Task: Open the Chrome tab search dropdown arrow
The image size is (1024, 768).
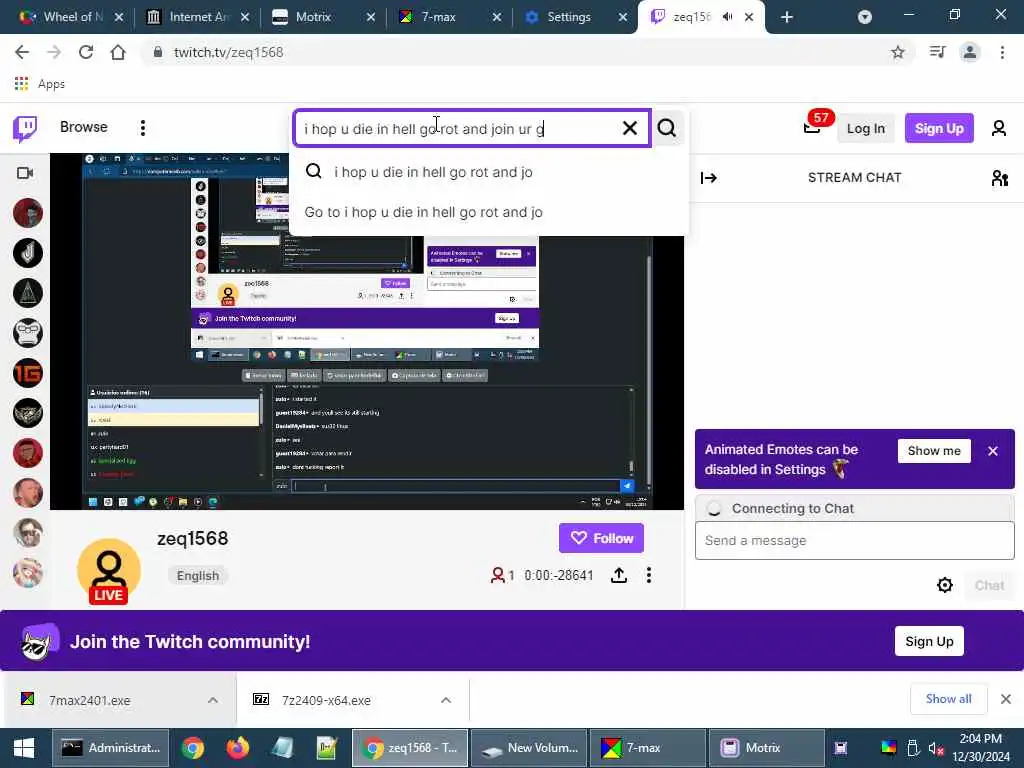Action: [x=865, y=17]
